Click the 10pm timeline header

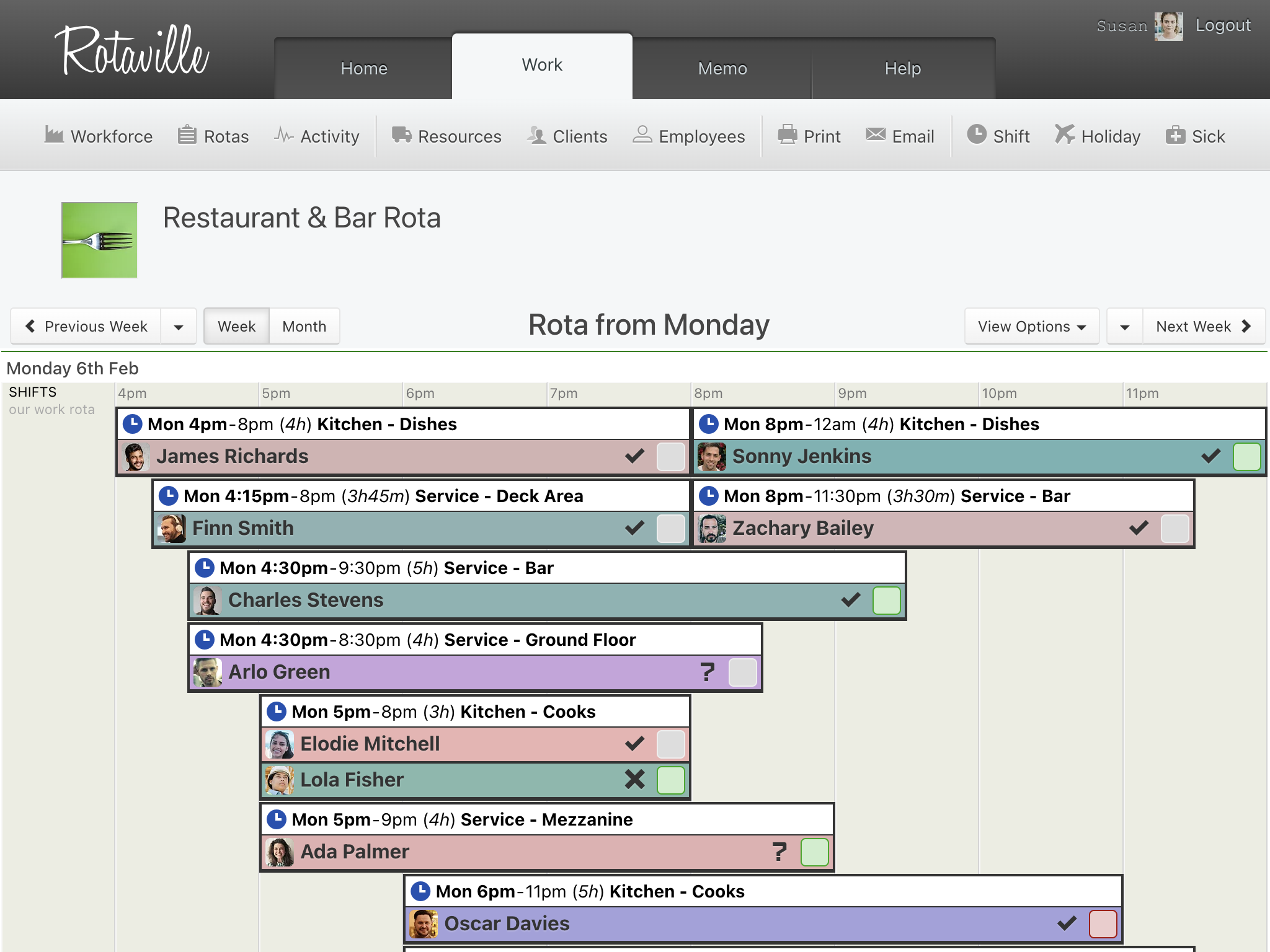[x=999, y=393]
